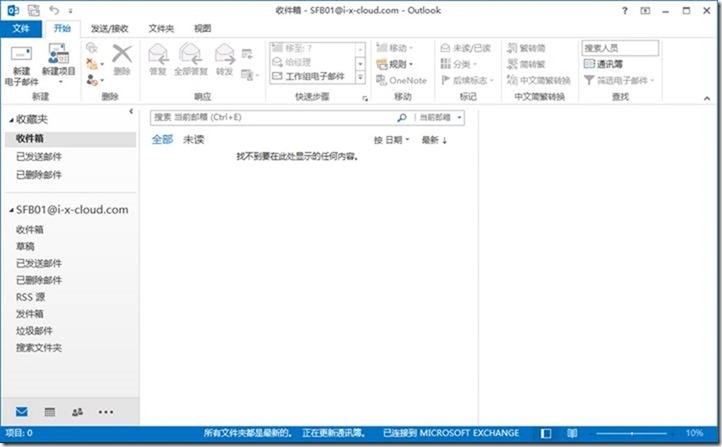Switch to the 视图 View ribbon tab
The width and height of the screenshot is (722, 447).
pyautogui.click(x=202, y=29)
